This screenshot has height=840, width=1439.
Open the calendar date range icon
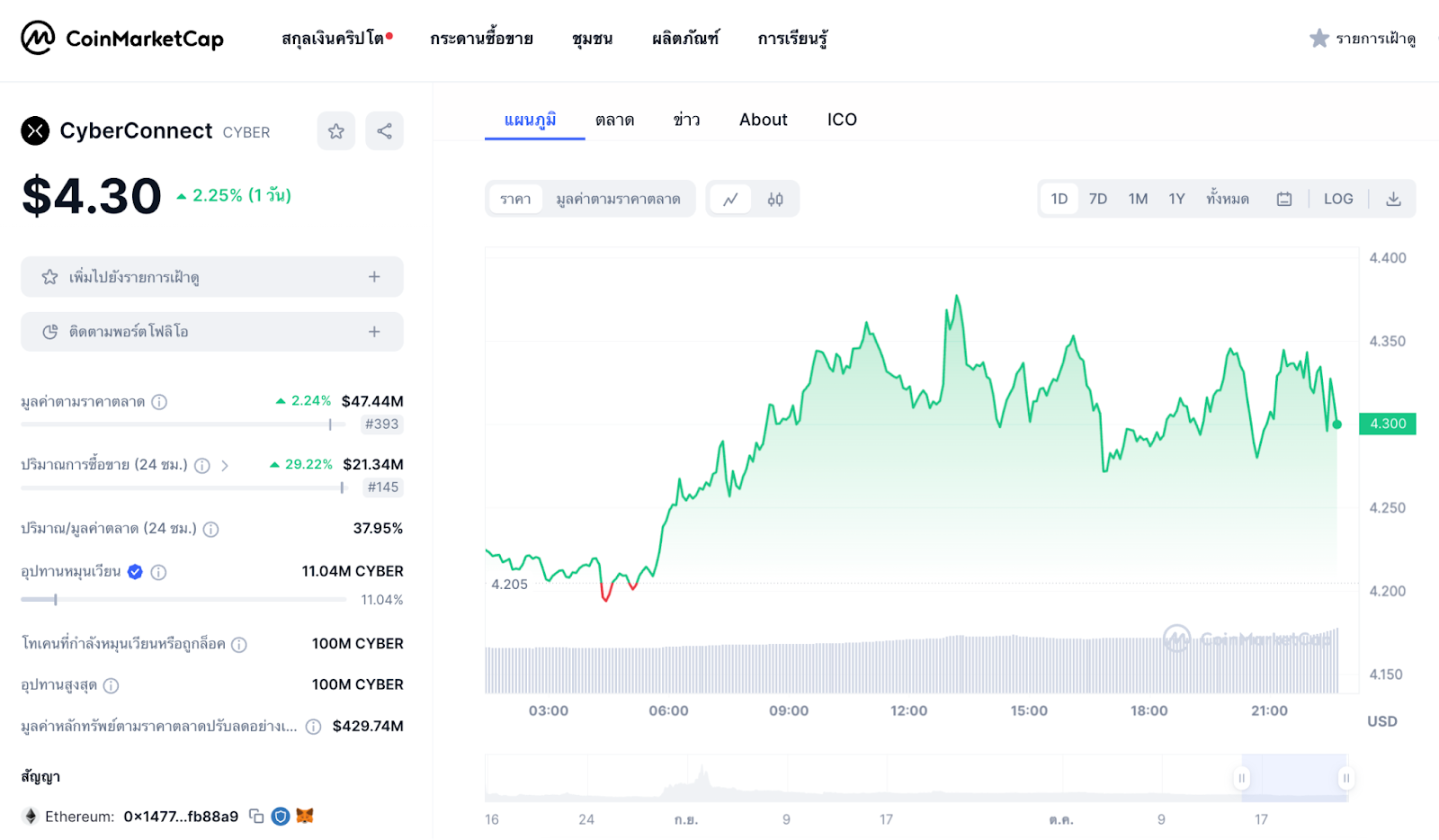[x=1284, y=199]
